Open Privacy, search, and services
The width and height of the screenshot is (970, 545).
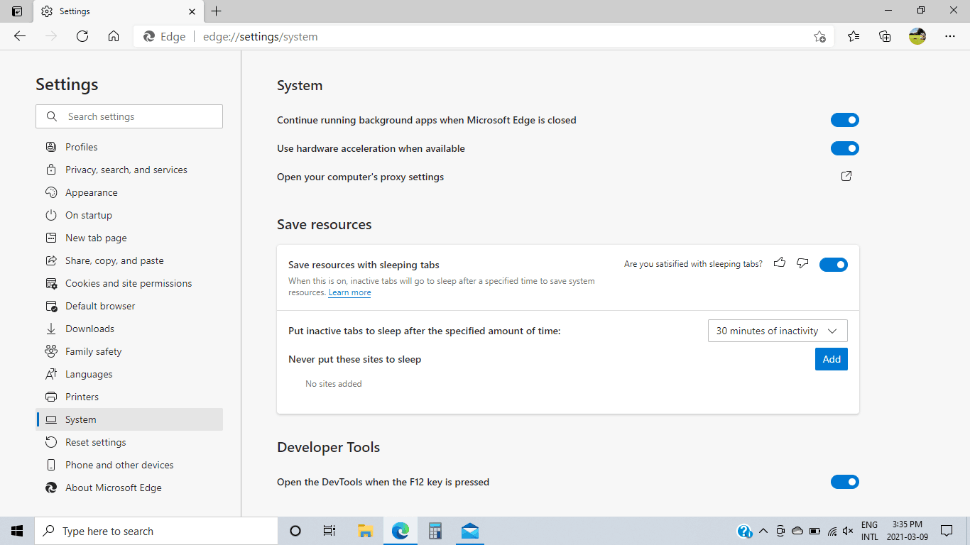[129, 170]
